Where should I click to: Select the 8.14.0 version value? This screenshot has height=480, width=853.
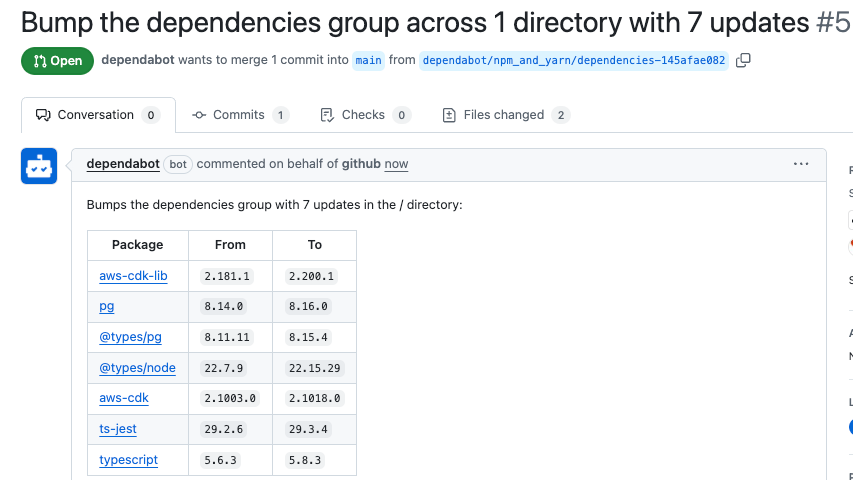[x=224, y=306]
